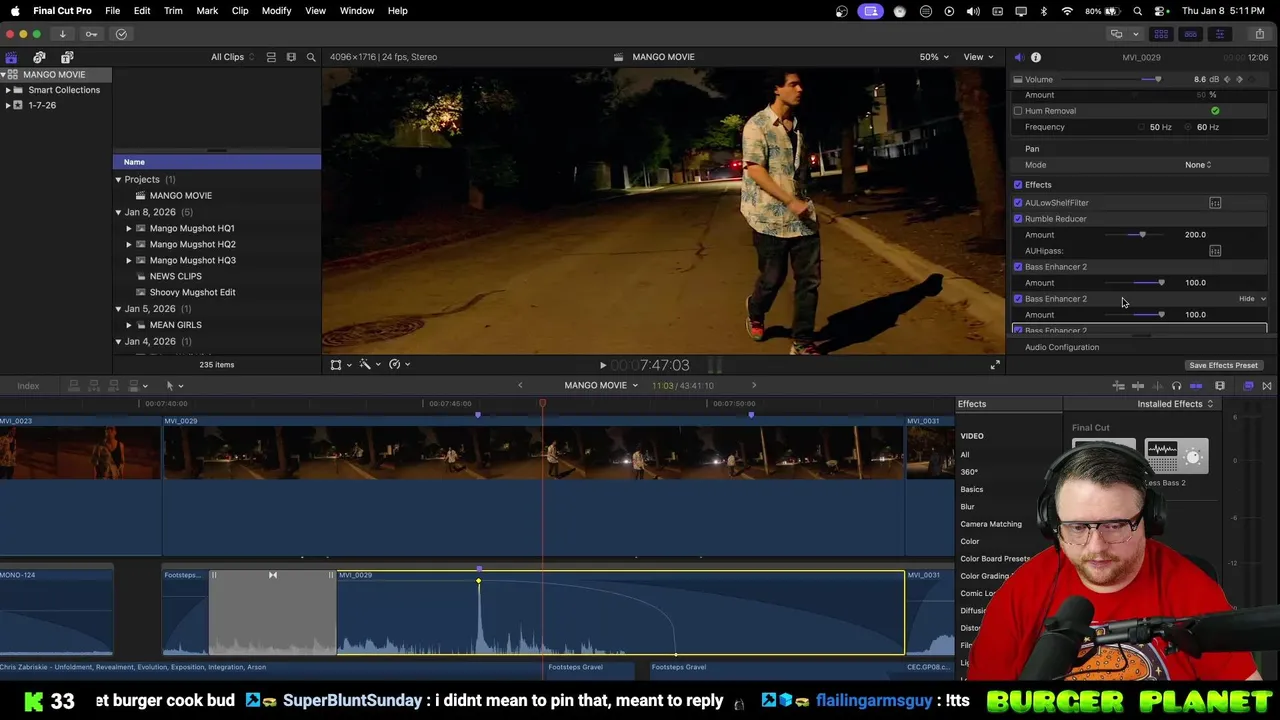Open the Import Media arrow button
Viewport: 1280px width, 720px height.
click(62, 34)
